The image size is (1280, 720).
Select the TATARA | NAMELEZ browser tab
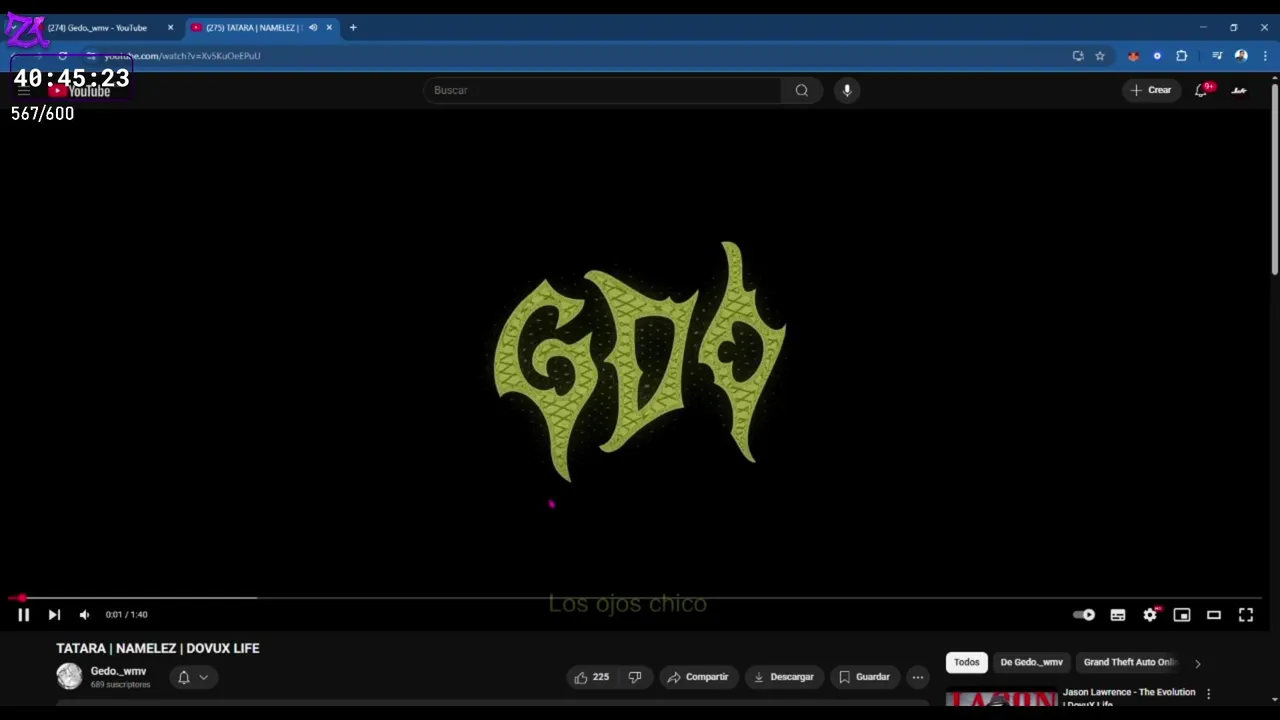pyautogui.click(x=253, y=28)
